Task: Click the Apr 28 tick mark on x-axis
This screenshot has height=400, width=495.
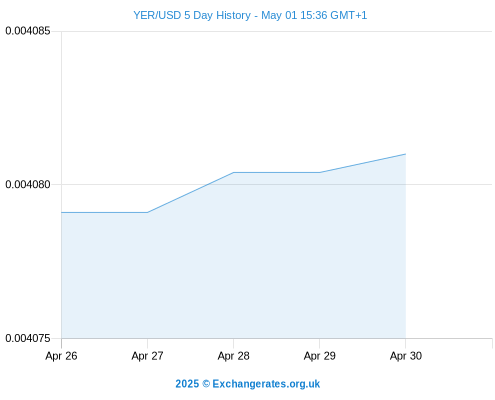Action: click(233, 343)
